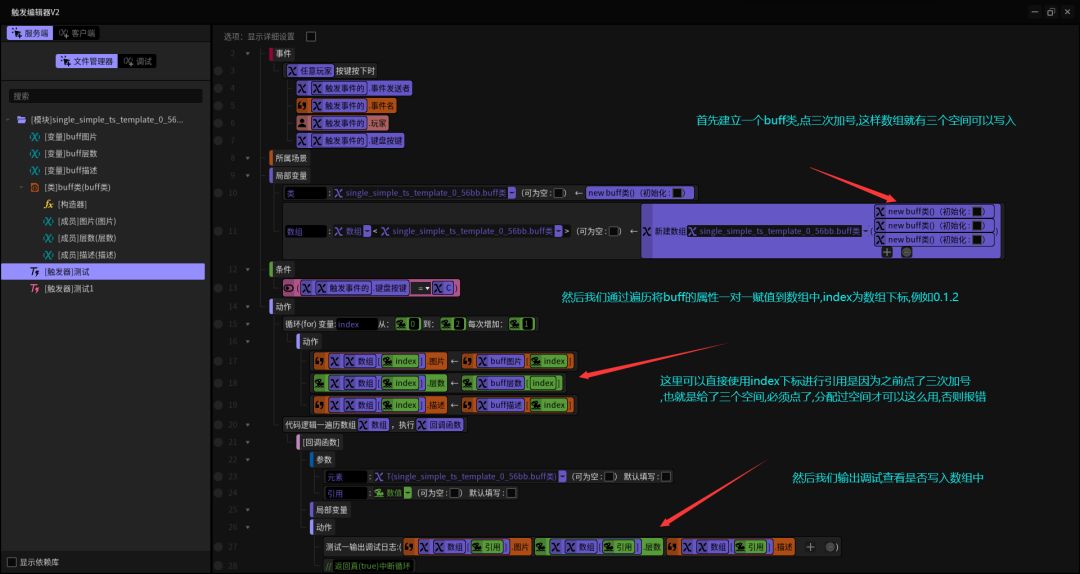
Task: Toggle 初始化 on first array new buff类()
Action: (x=977, y=212)
